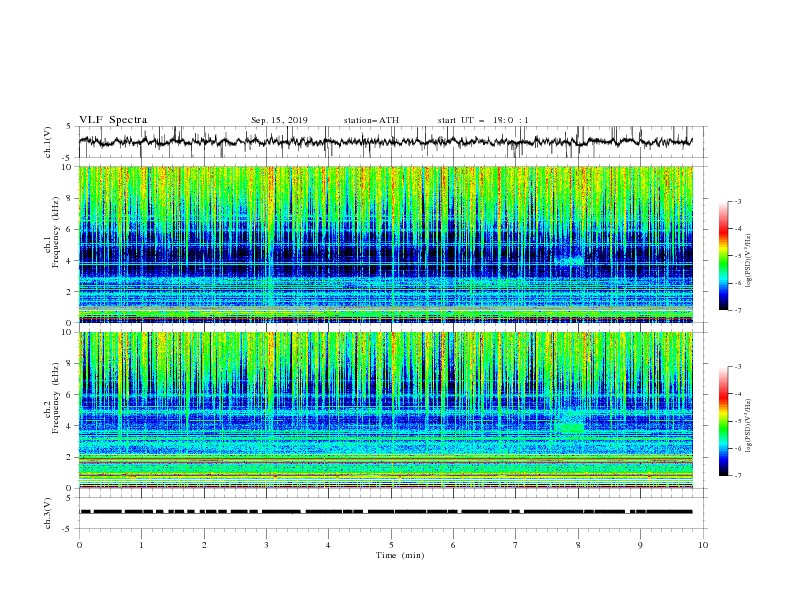This screenshot has height=612, width=792.
Task: Click time axis tick label "10"
Action: point(703,545)
